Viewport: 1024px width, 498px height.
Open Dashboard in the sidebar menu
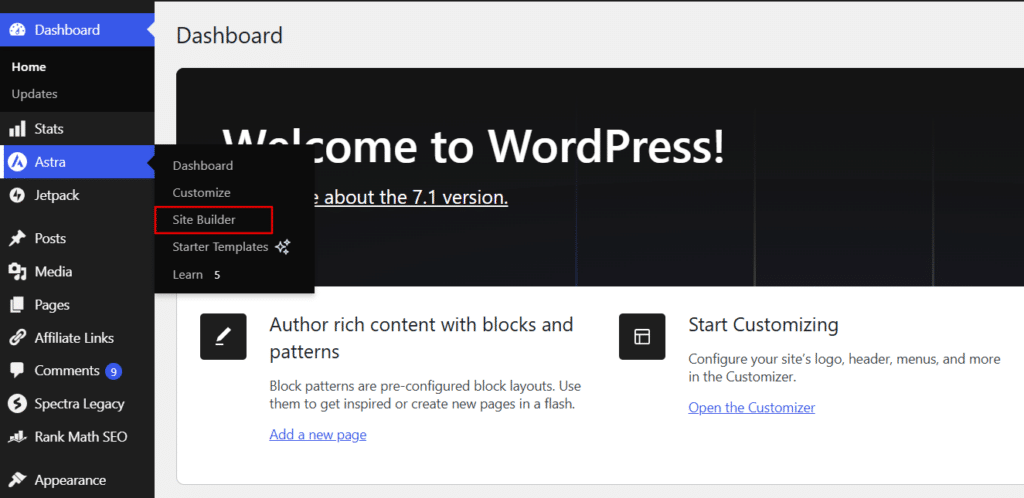[x=77, y=30]
